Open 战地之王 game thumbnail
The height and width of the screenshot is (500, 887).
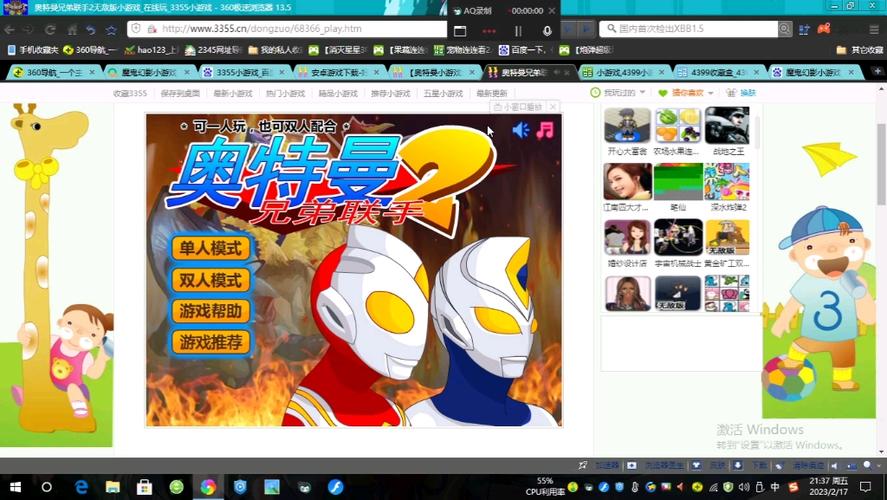(727, 126)
